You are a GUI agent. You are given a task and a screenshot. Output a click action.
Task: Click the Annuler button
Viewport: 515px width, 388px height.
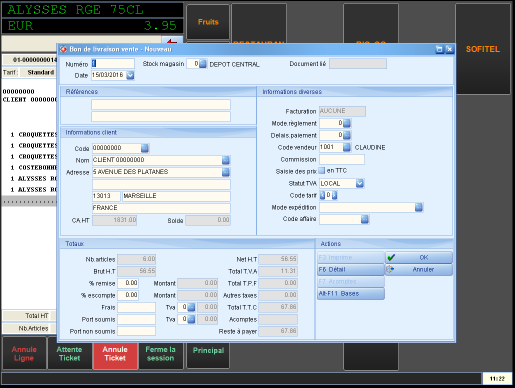pyautogui.click(x=419, y=269)
